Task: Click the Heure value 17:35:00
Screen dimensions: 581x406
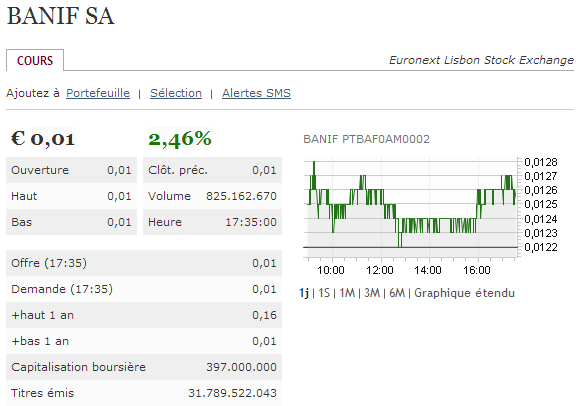Action: pyautogui.click(x=251, y=222)
